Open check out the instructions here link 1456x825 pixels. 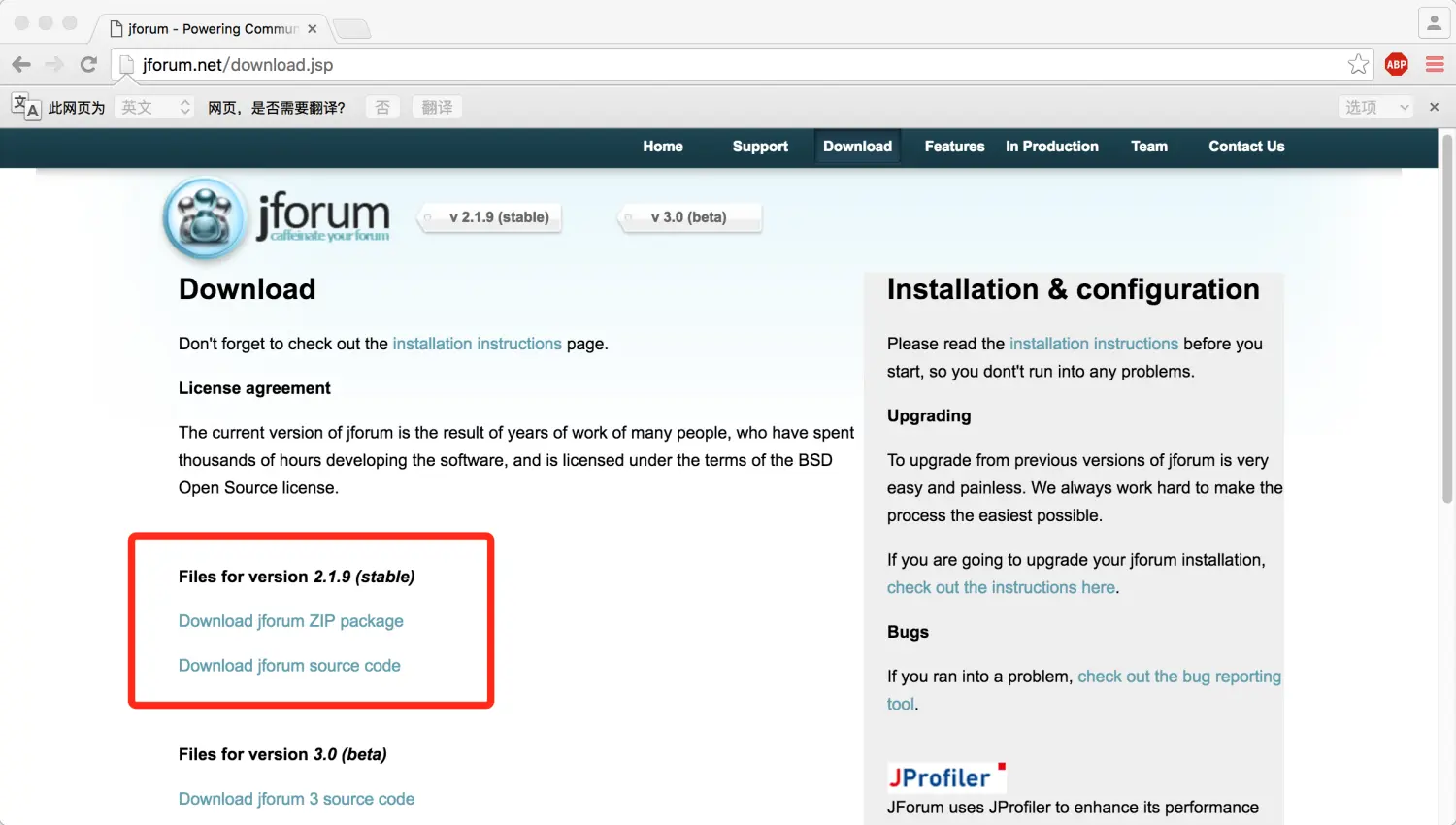(x=1001, y=587)
